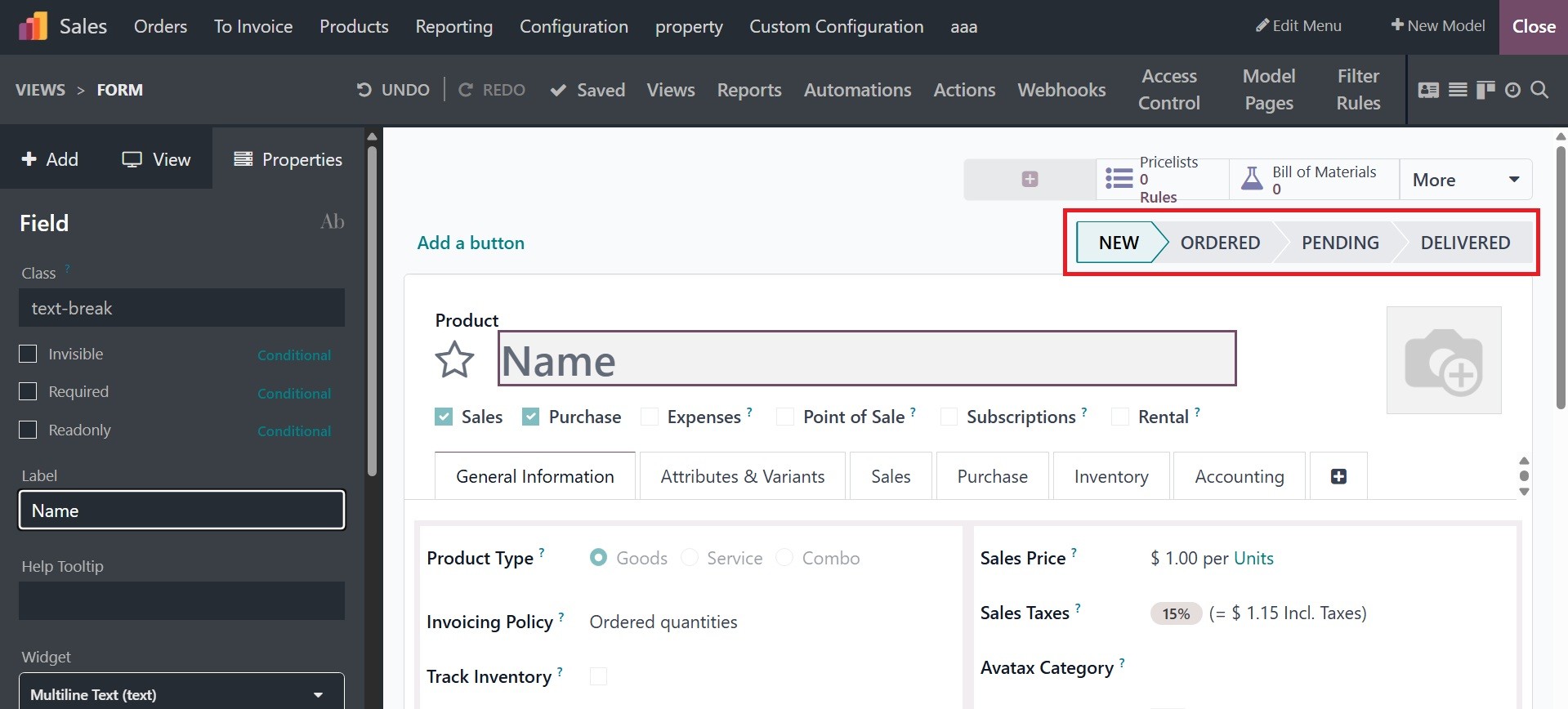Click Conditional link beside Required
The image size is (1568, 709).
pyautogui.click(x=294, y=394)
